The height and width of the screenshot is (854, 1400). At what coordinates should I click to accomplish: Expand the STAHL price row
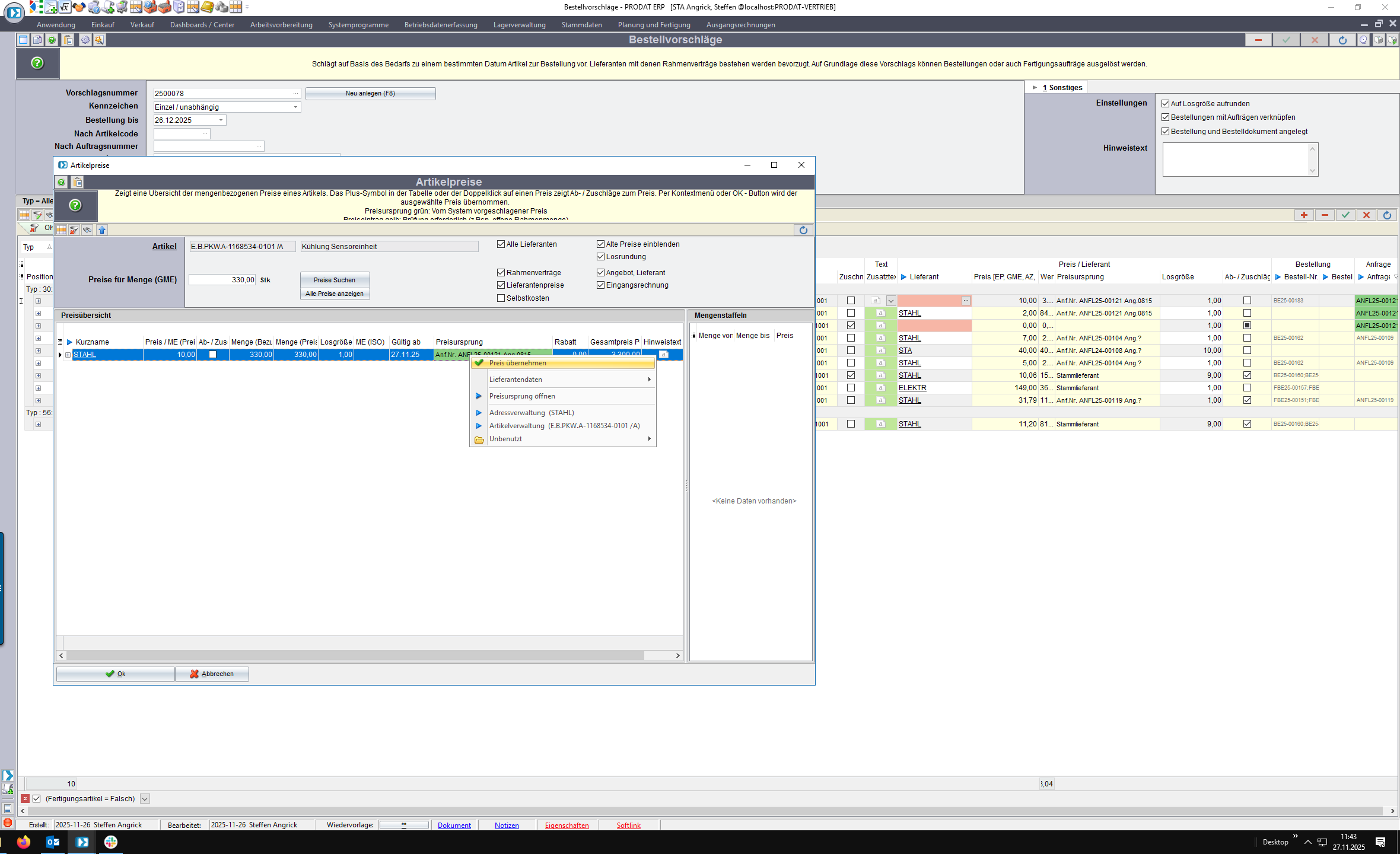point(68,355)
